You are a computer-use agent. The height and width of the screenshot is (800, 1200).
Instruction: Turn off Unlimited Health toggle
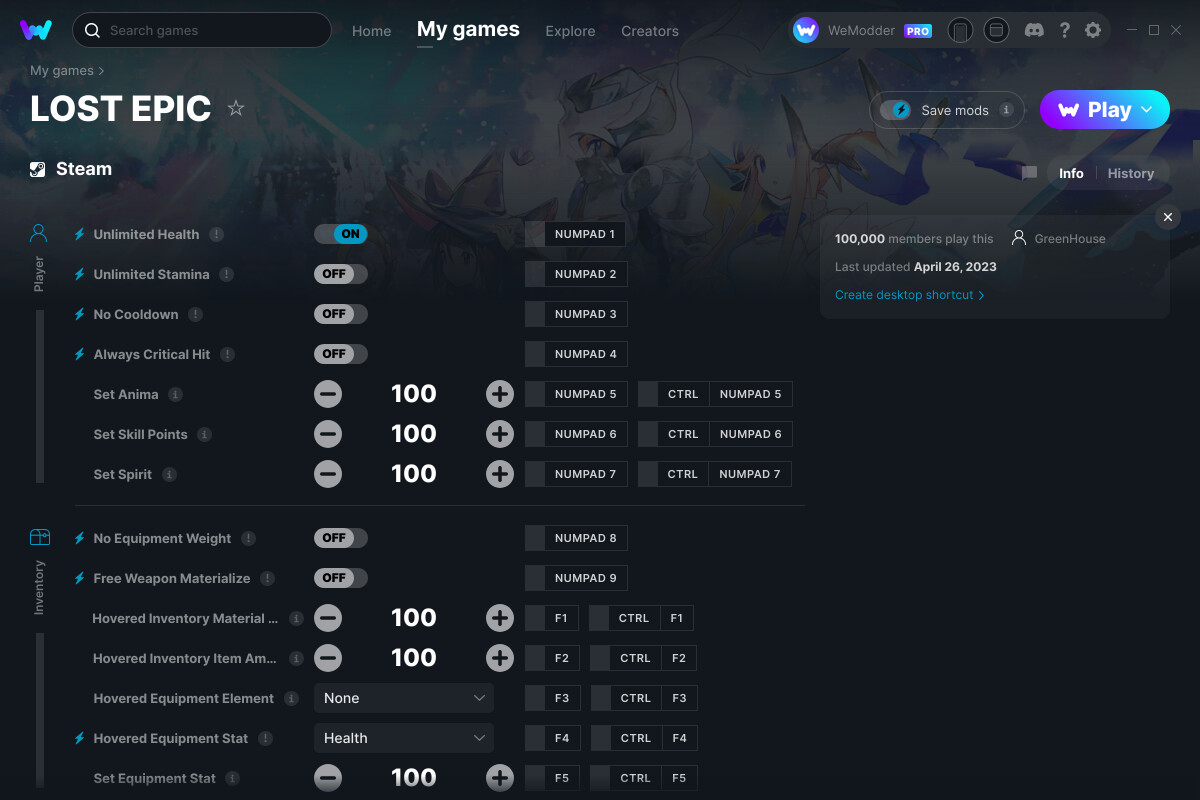tap(341, 234)
